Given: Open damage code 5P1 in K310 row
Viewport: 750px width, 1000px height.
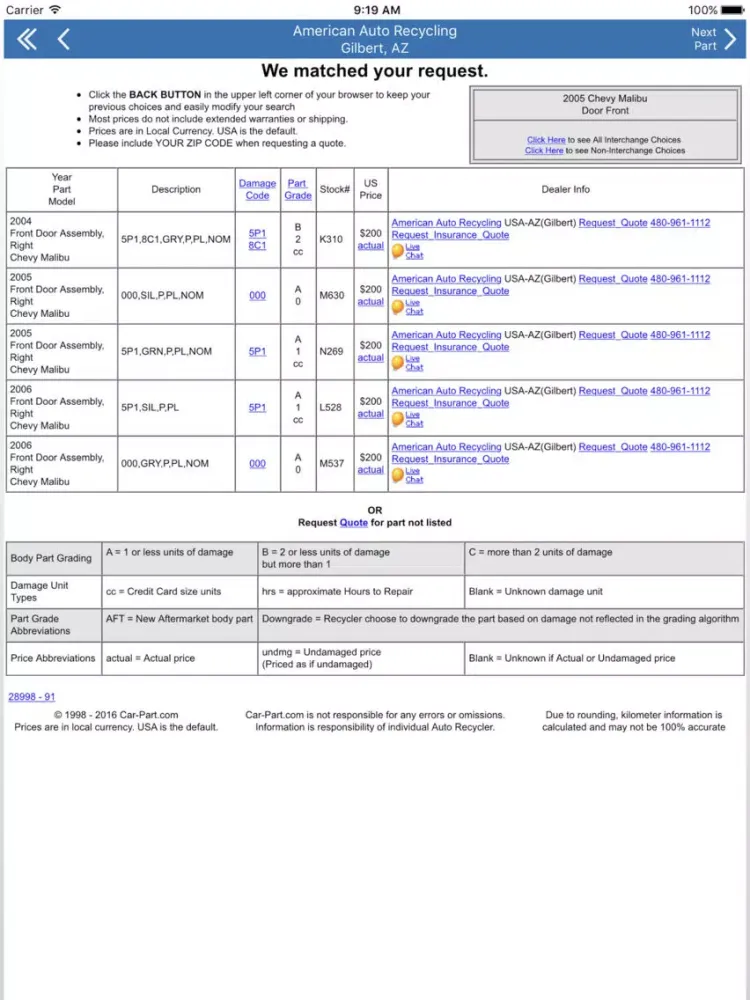Looking at the screenshot, I should (257, 233).
